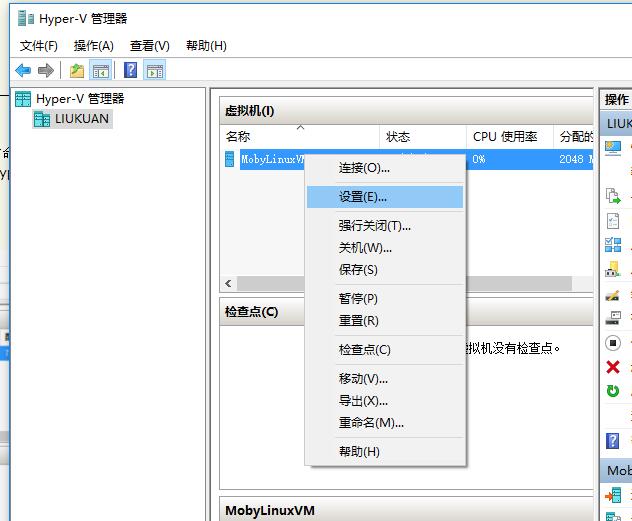
Task: Click the New monitor action icon
Action: point(613,148)
